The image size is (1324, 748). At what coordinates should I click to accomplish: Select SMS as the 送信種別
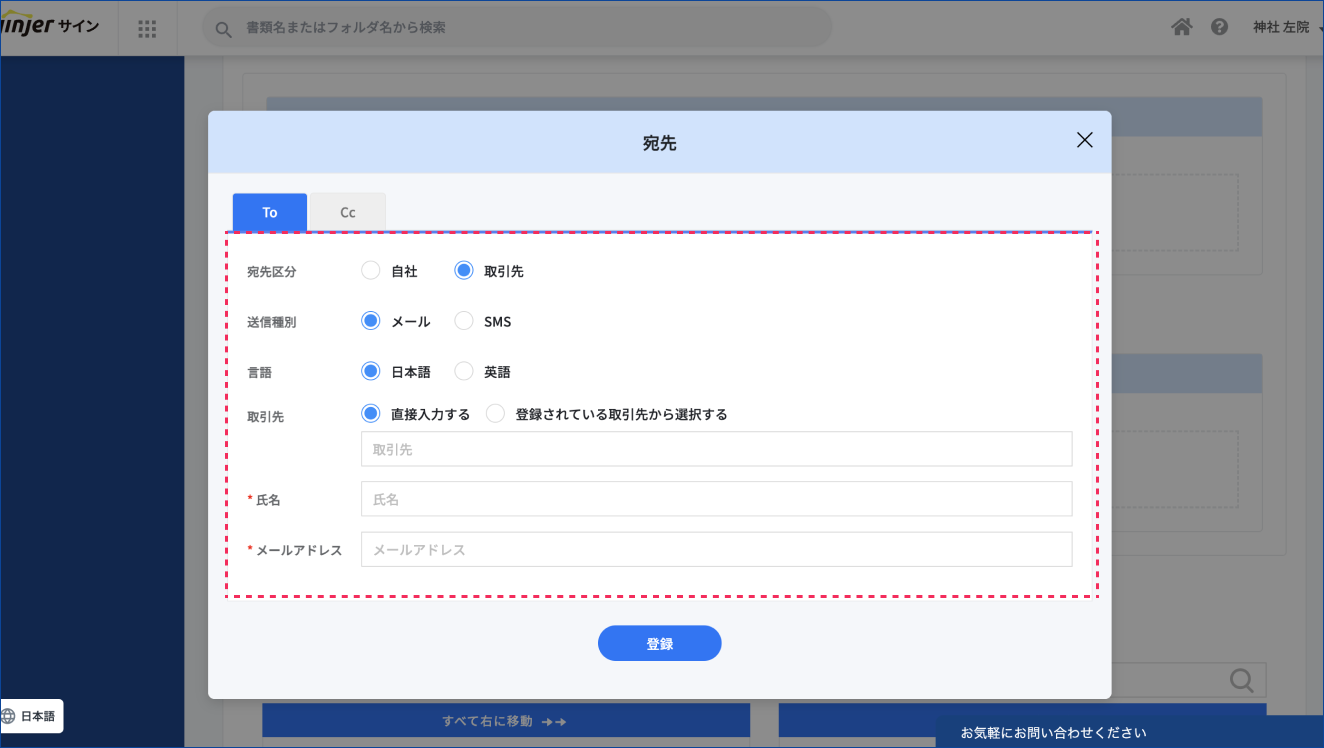point(464,321)
